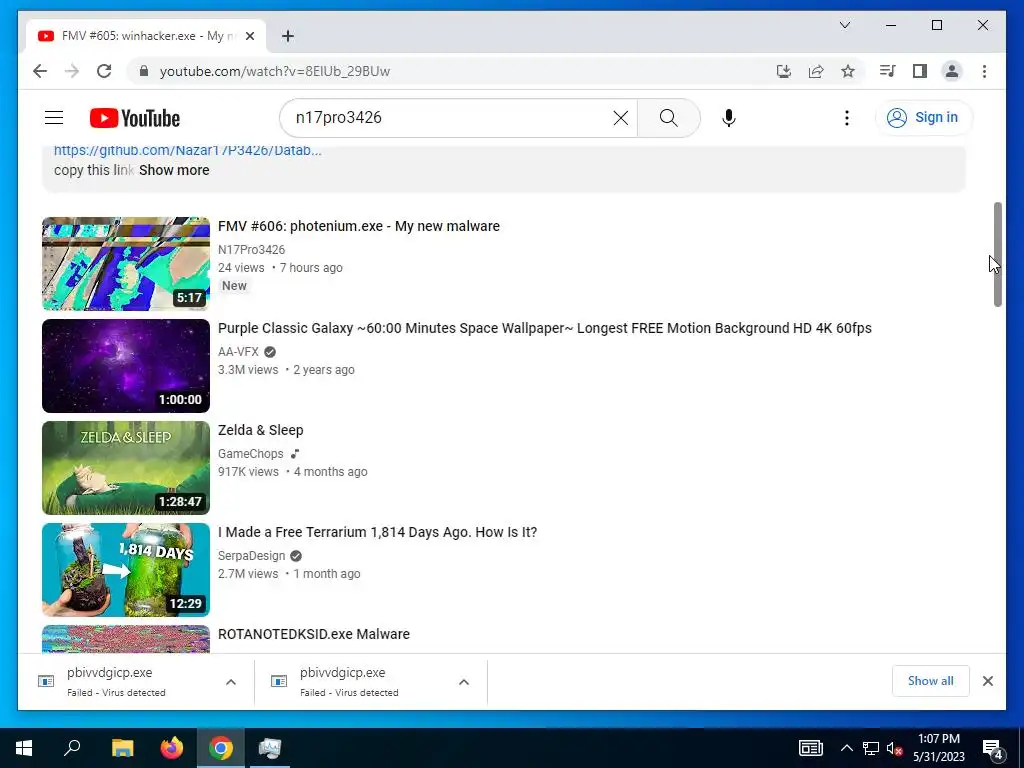The height and width of the screenshot is (768, 1024).
Task: Open the Chrome profile avatar
Action: (x=952, y=71)
